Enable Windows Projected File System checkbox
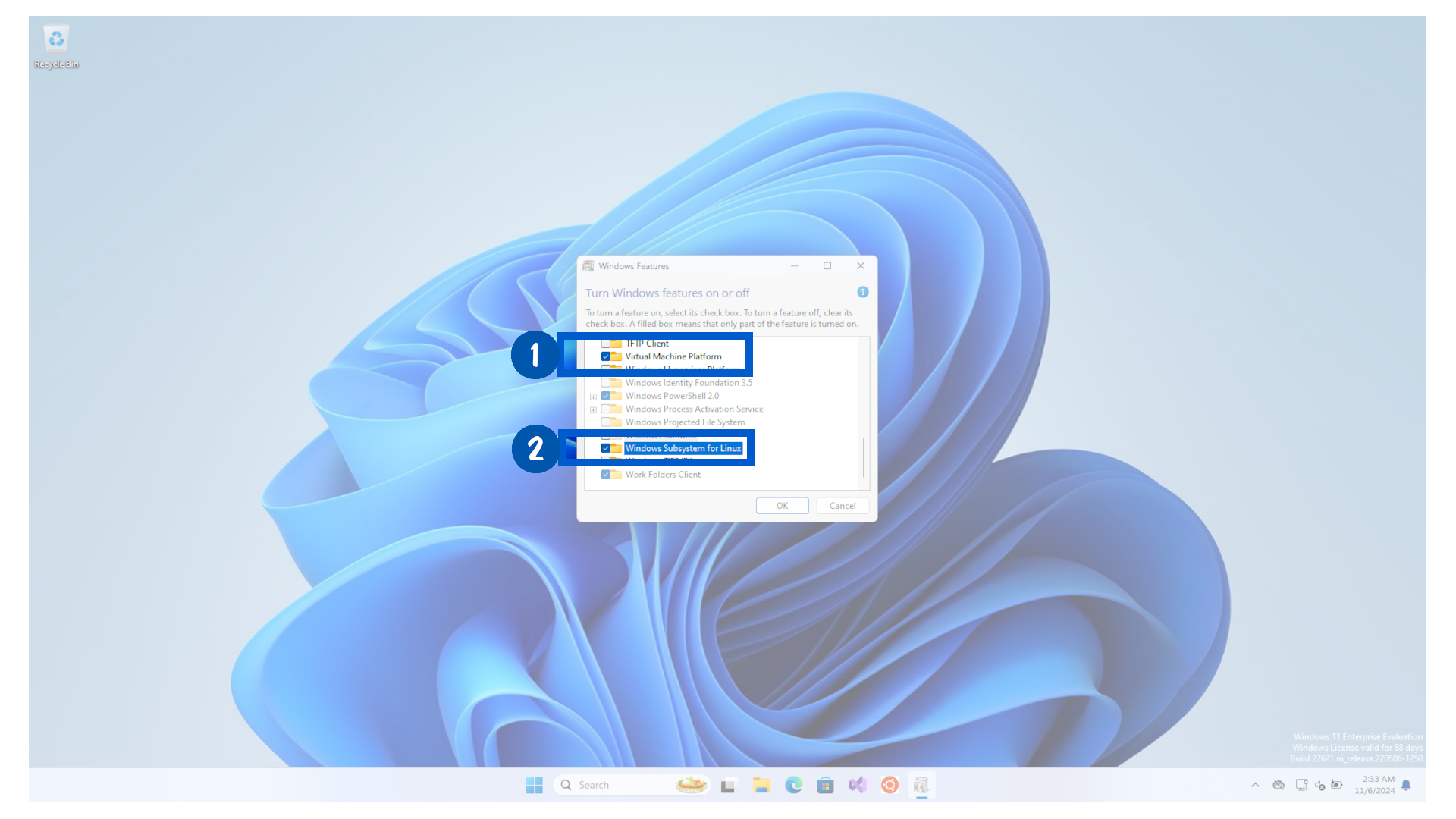The width and height of the screenshot is (1456, 819). 605,422
